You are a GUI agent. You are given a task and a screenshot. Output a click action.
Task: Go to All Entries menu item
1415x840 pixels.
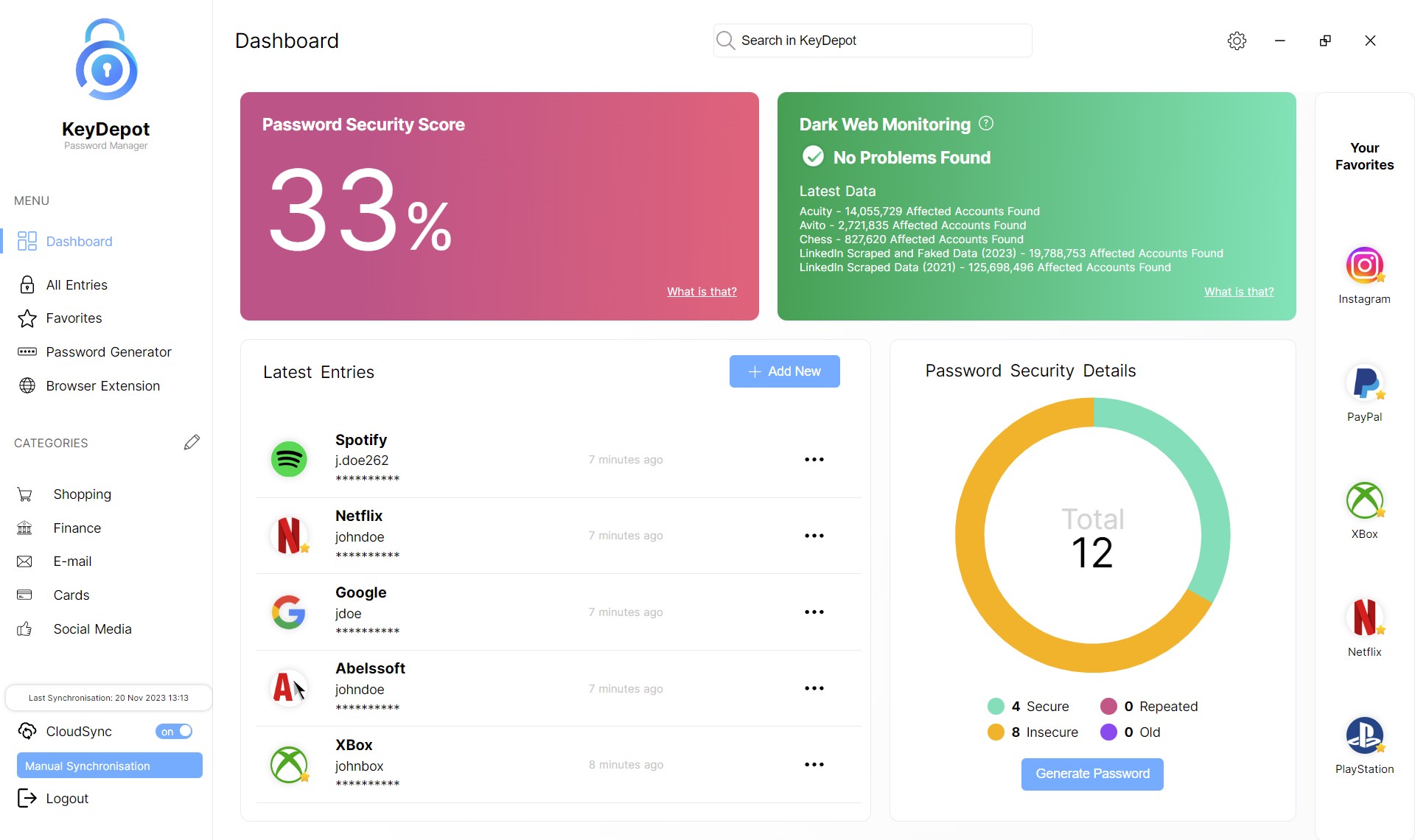click(x=77, y=284)
